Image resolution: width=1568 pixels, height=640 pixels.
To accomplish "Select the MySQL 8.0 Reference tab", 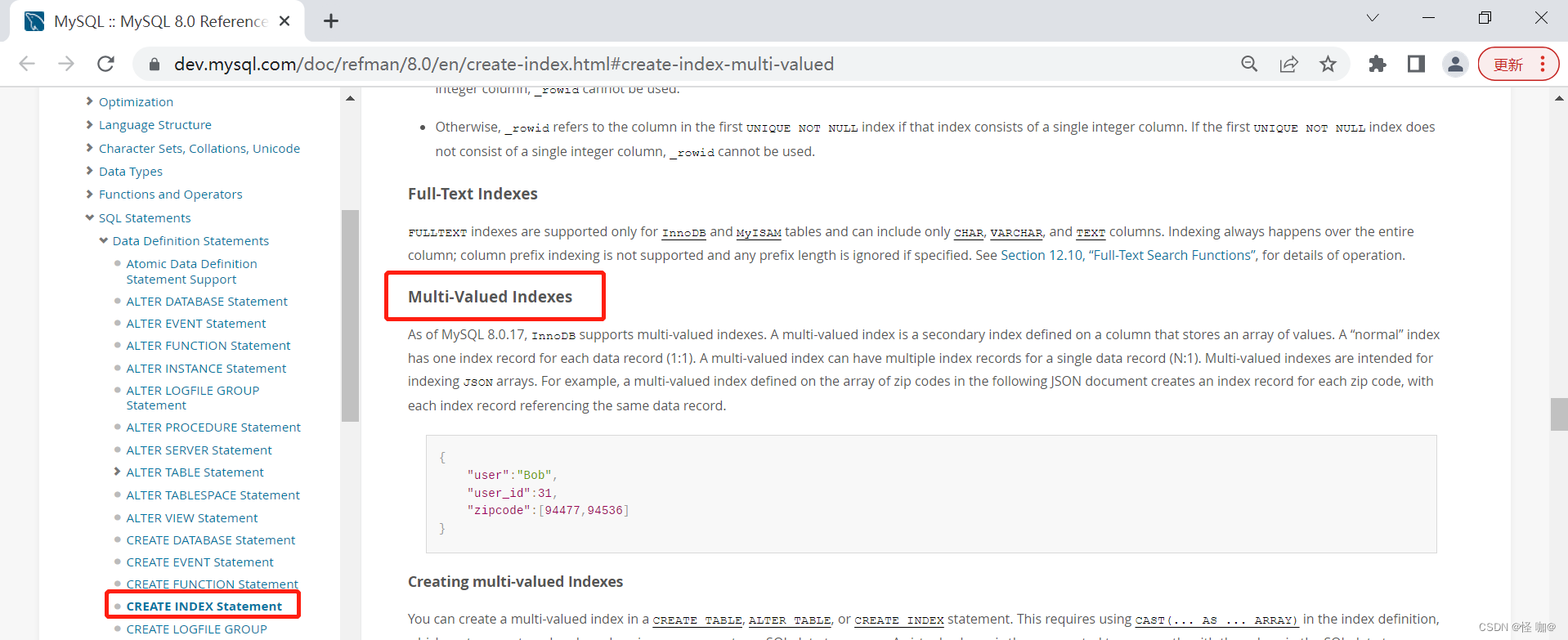I will [x=157, y=21].
